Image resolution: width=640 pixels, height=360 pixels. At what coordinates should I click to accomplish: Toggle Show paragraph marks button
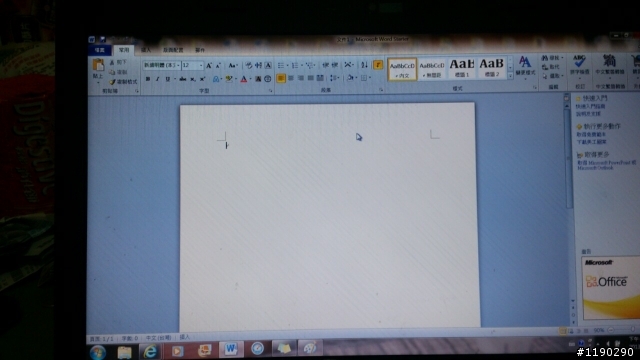(378, 64)
